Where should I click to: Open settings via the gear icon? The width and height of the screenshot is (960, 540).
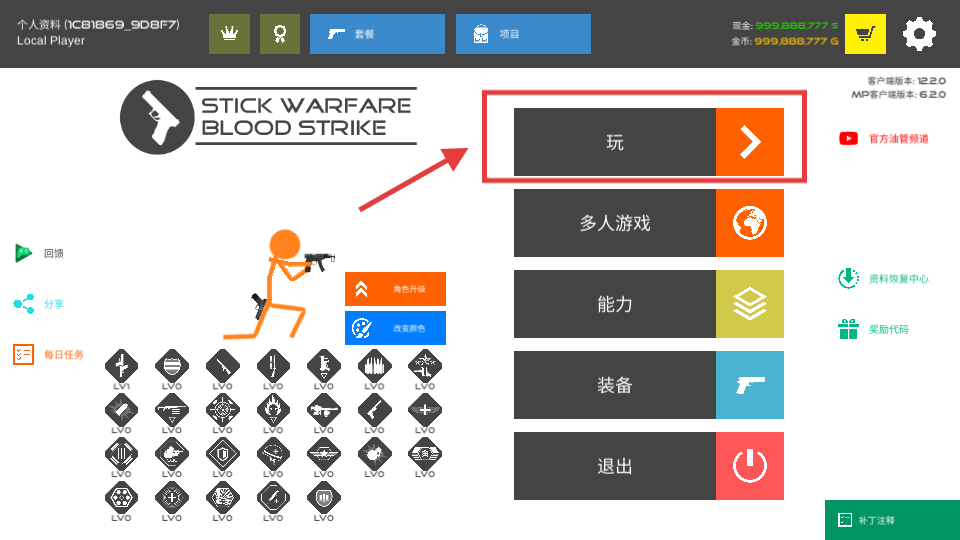918,34
